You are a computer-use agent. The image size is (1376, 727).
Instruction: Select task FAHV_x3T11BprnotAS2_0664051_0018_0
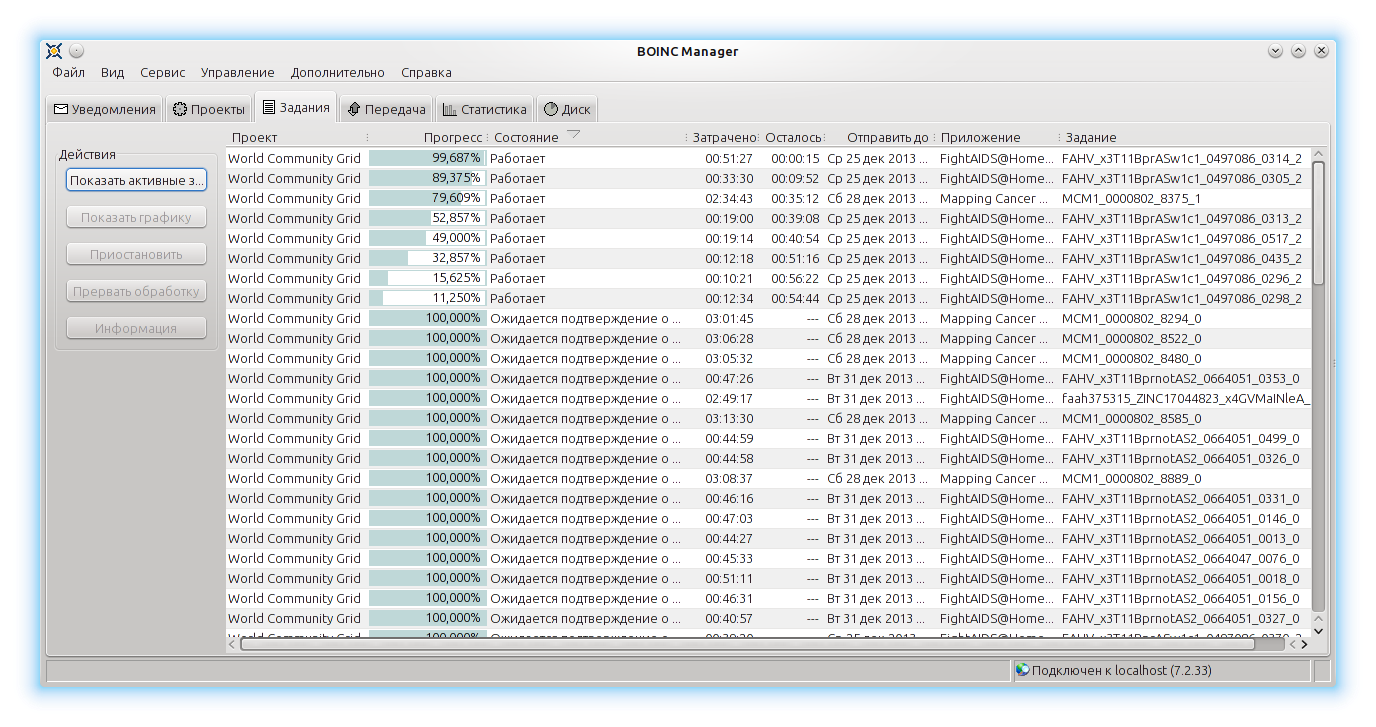click(1180, 578)
